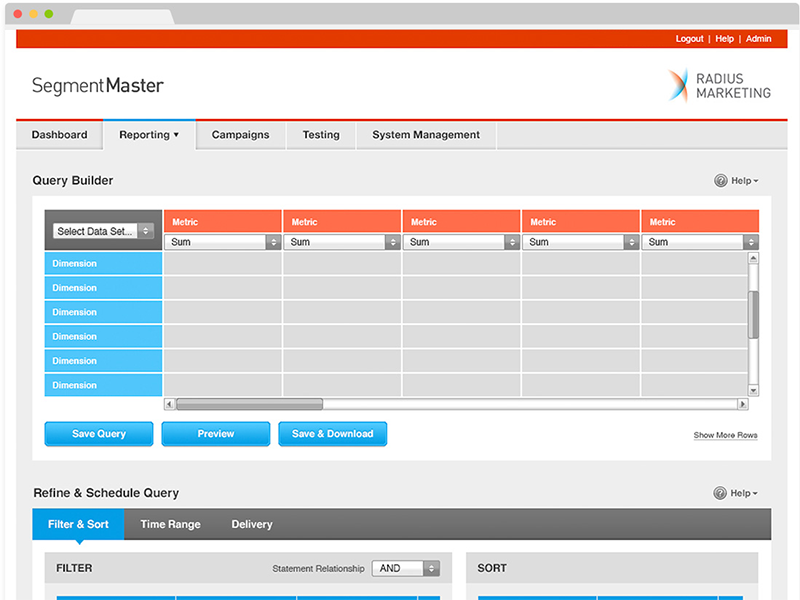Click the vertical scrollbar up arrow

pyautogui.click(x=753, y=258)
